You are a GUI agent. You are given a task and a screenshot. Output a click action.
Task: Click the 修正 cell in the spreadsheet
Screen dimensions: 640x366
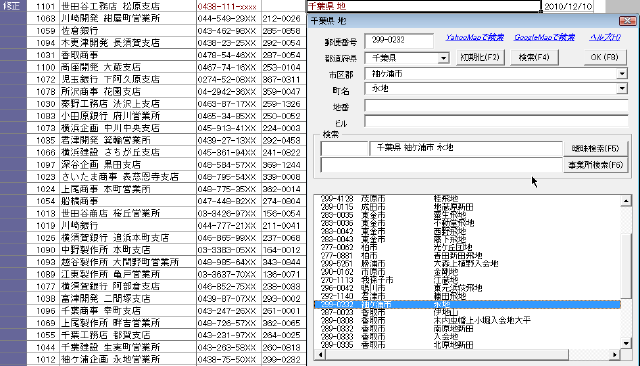pyautogui.click(x=13, y=6)
